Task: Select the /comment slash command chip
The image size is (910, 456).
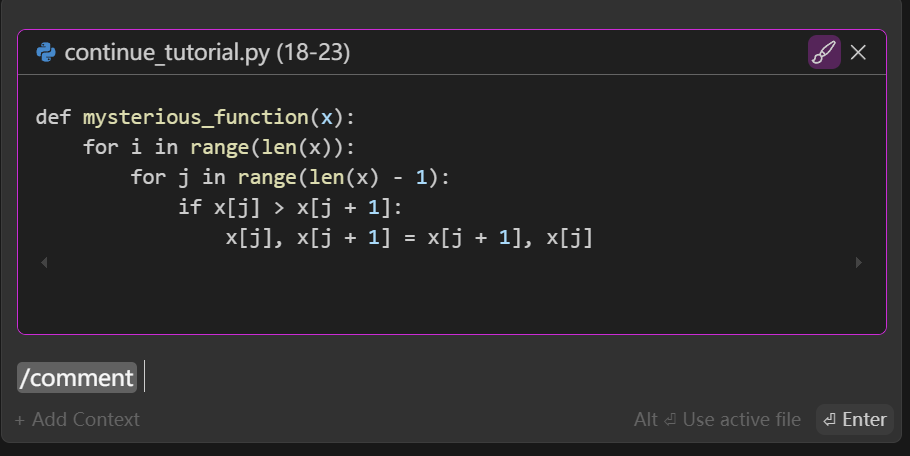Action: 77,377
